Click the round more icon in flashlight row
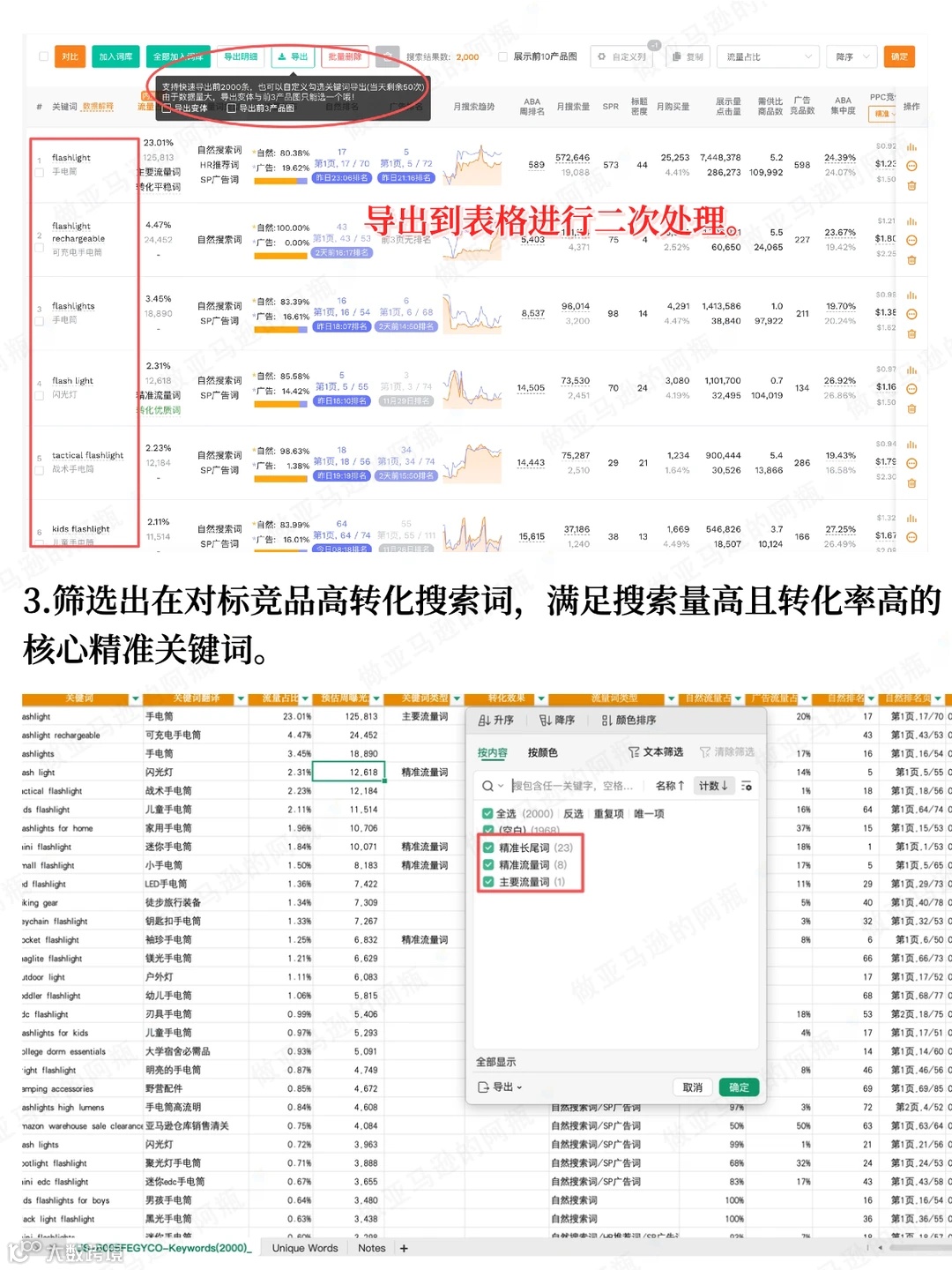This screenshot has height=1270, width=952. point(911,166)
